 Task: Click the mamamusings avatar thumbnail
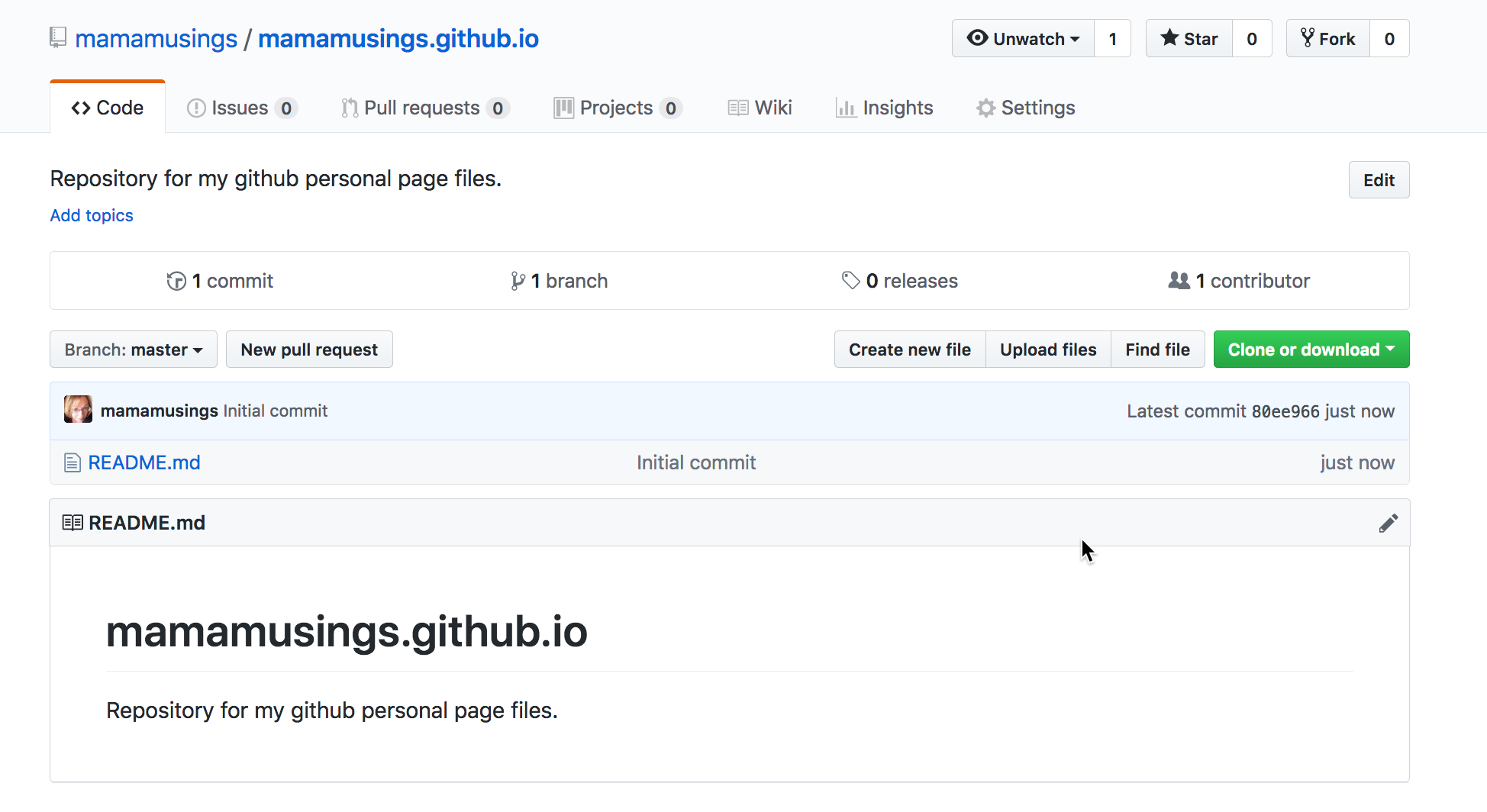tap(78, 410)
